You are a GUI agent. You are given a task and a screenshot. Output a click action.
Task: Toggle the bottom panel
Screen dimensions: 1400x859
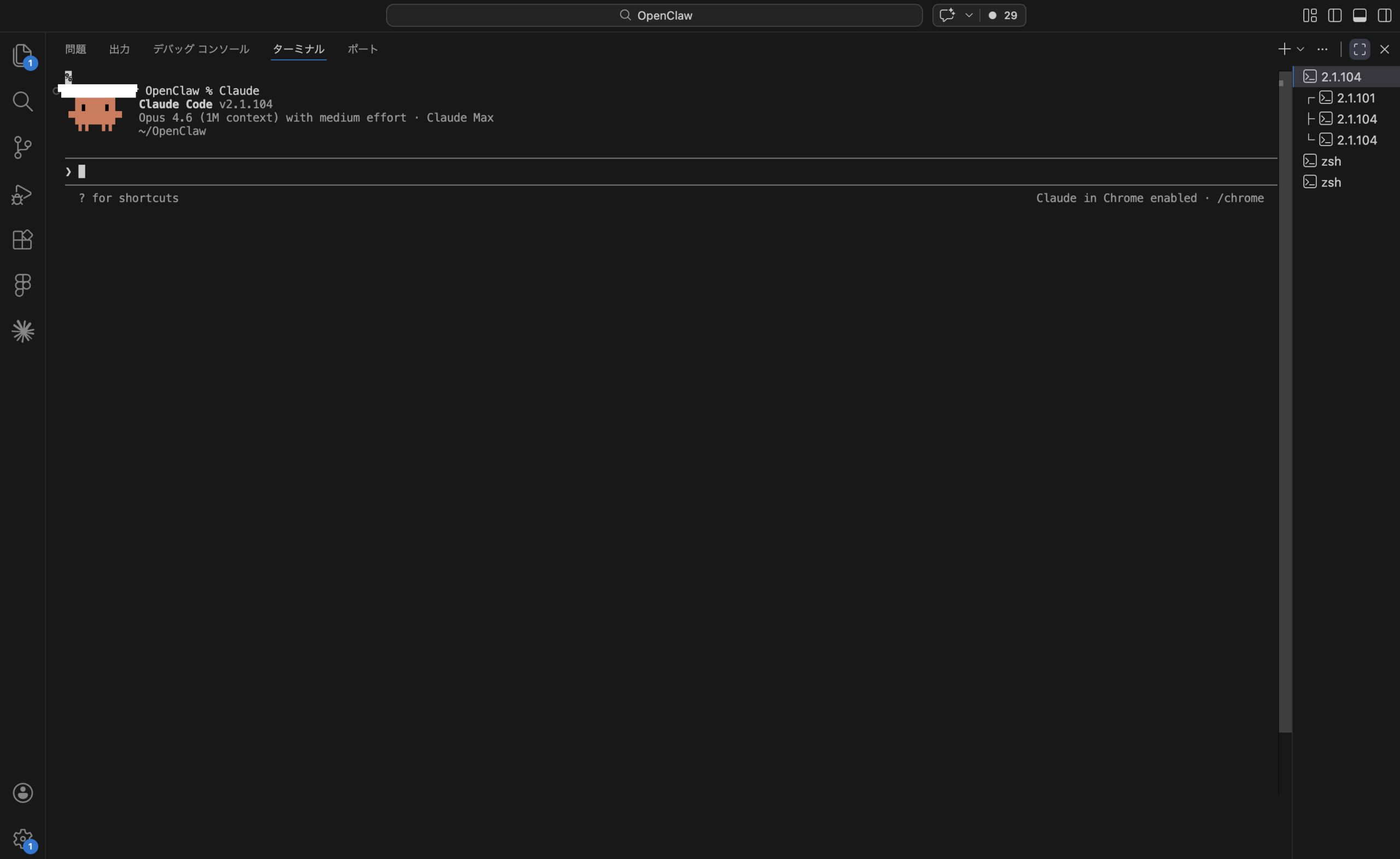(1360, 15)
